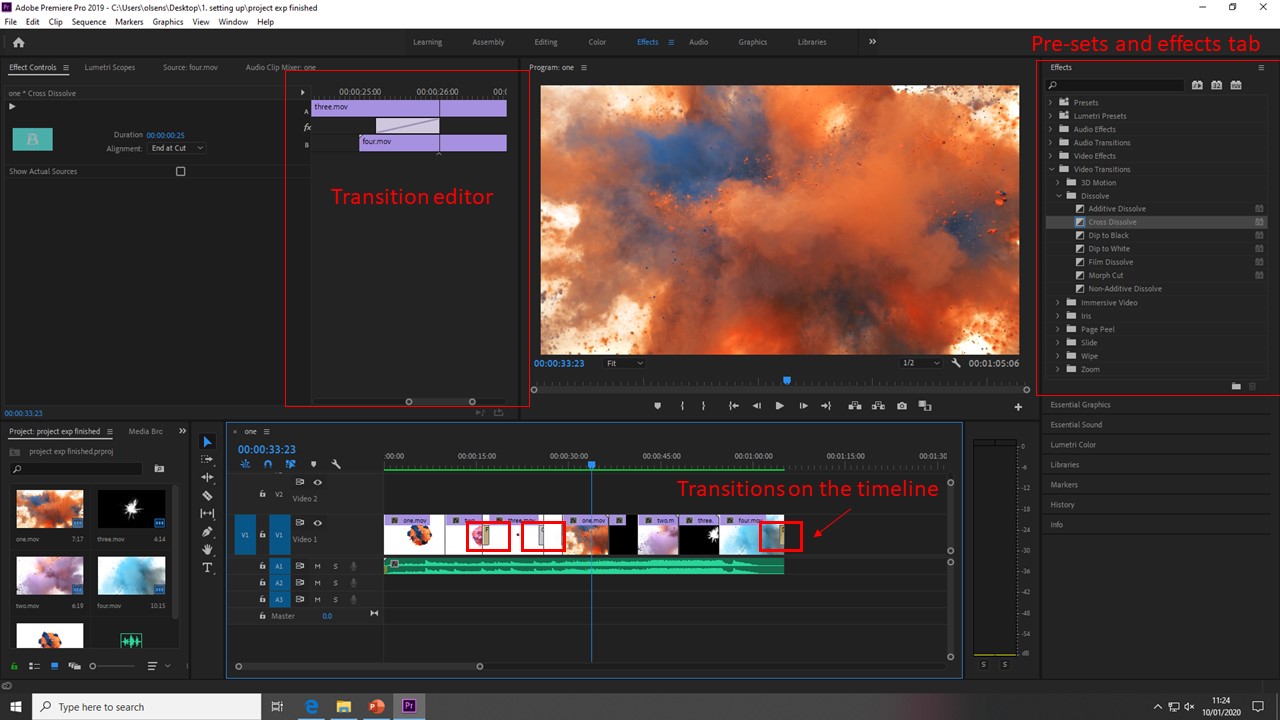1280x720 pixels.
Task: Toggle Video 2 track visibility eye
Action: tap(318, 482)
